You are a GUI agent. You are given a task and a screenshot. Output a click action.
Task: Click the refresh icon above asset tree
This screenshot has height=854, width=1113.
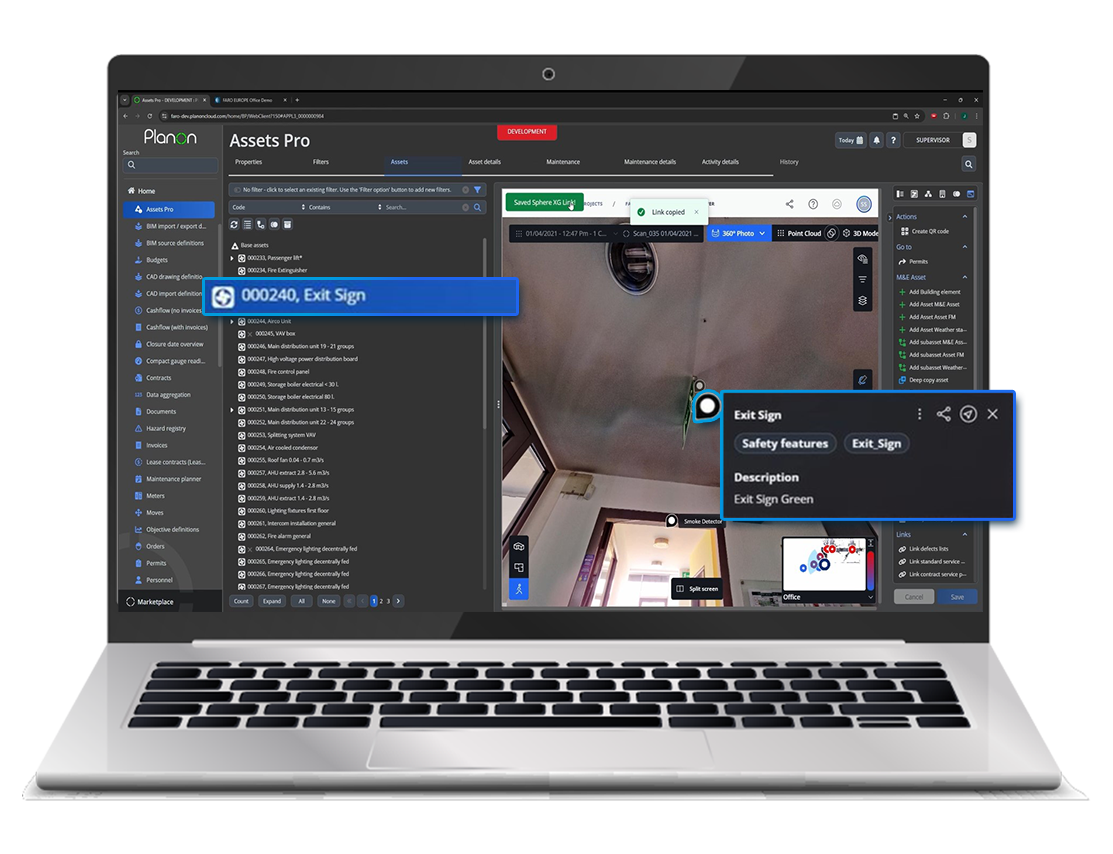(x=234, y=224)
